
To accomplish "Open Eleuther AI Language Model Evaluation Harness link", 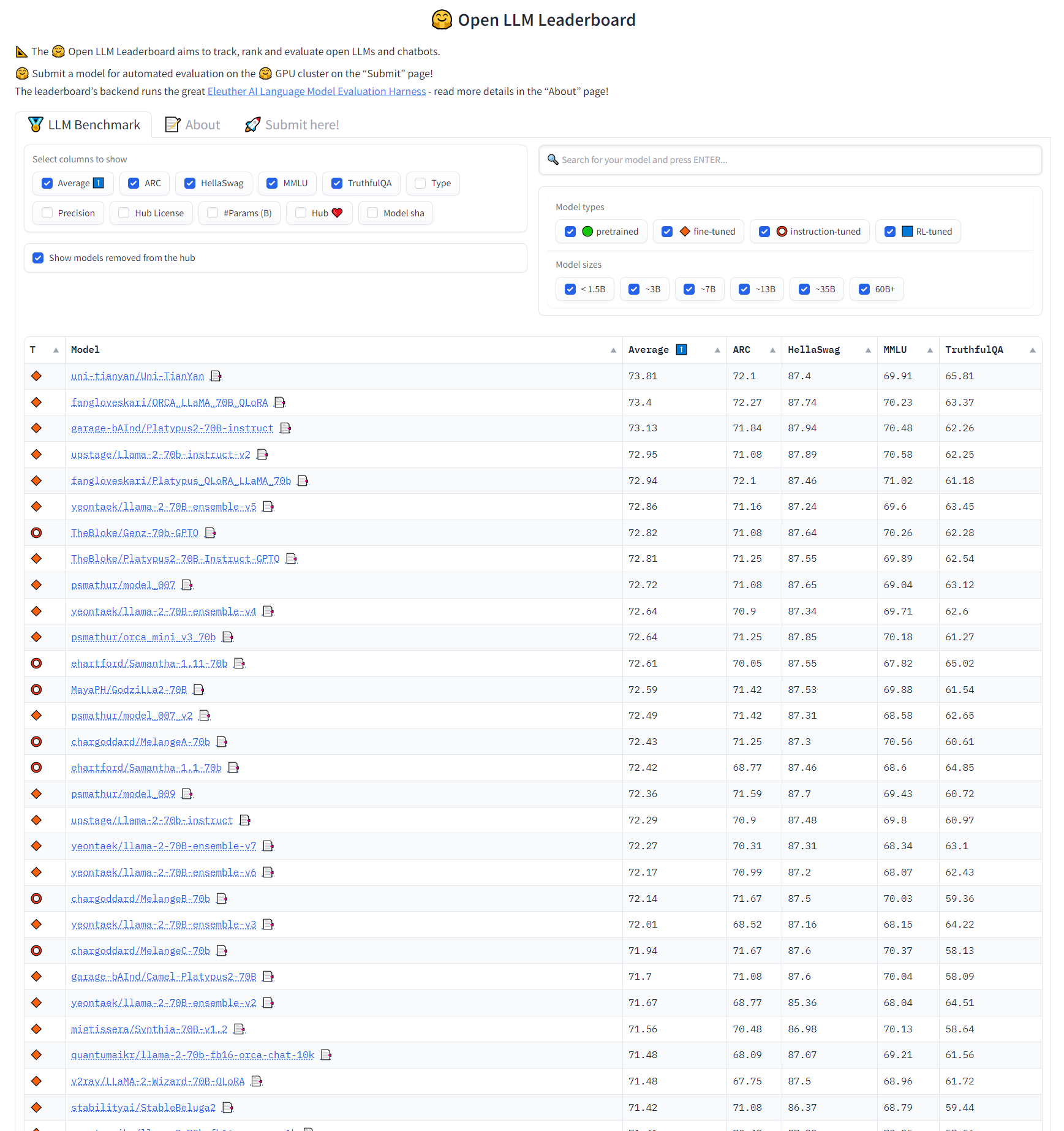I will pos(316,91).
